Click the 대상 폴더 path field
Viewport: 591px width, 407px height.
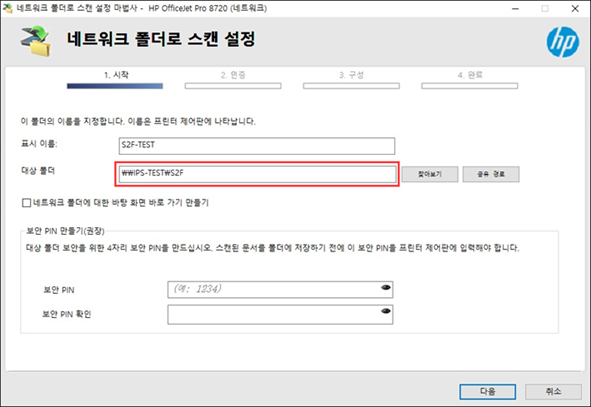click(257, 174)
